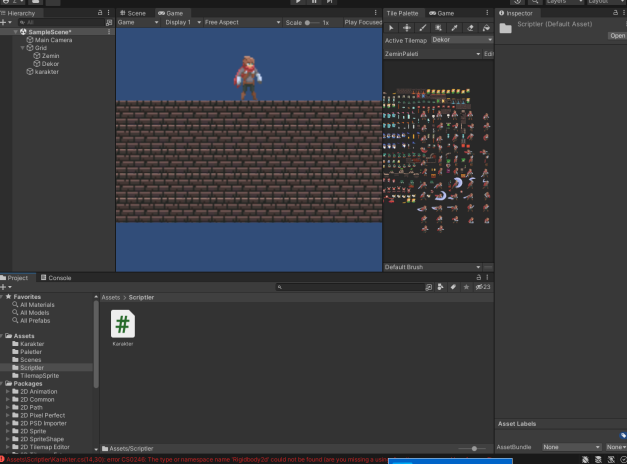Click the Pause button in toolbar
This screenshot has width=627, height=464.
314,2
